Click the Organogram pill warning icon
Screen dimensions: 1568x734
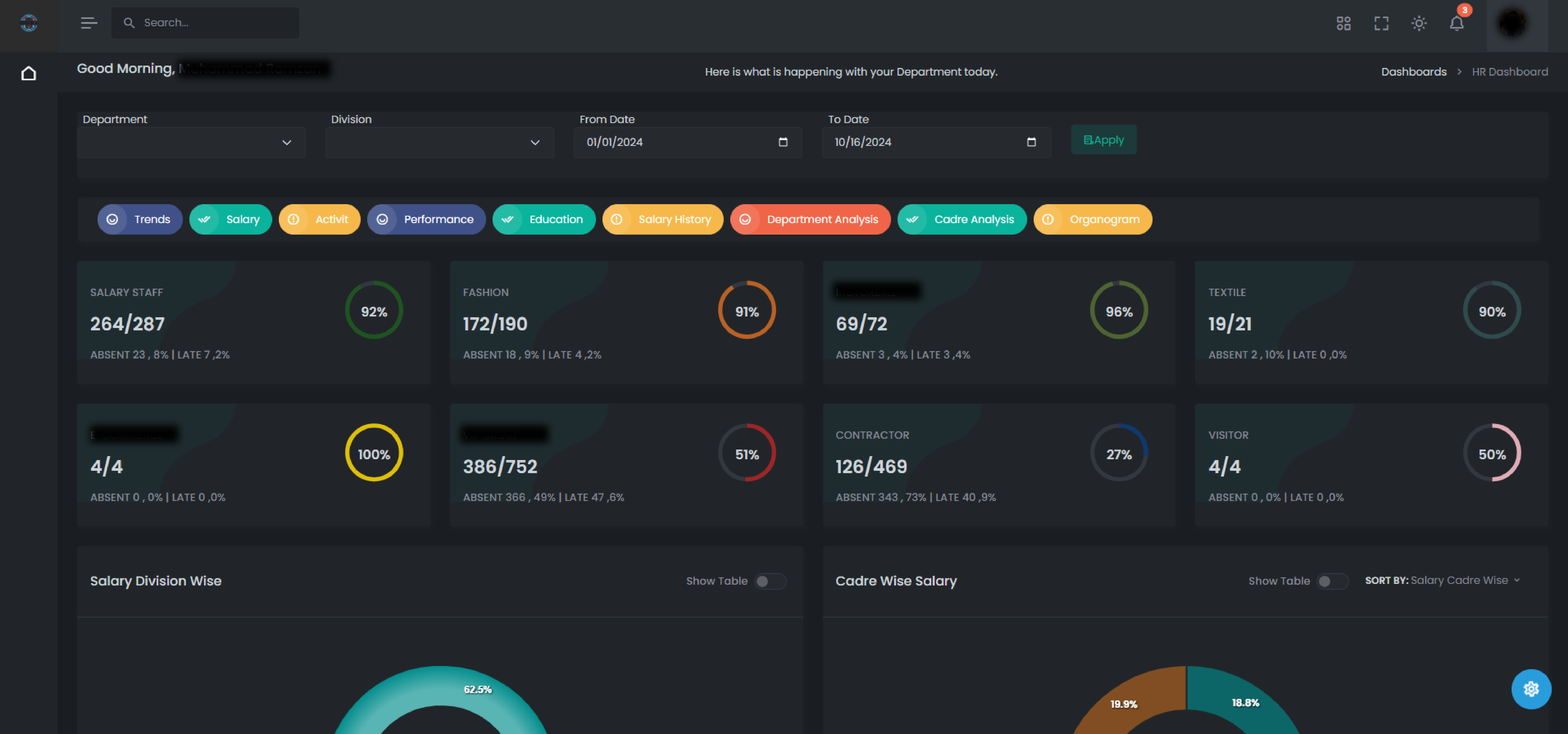(1048, 219)
